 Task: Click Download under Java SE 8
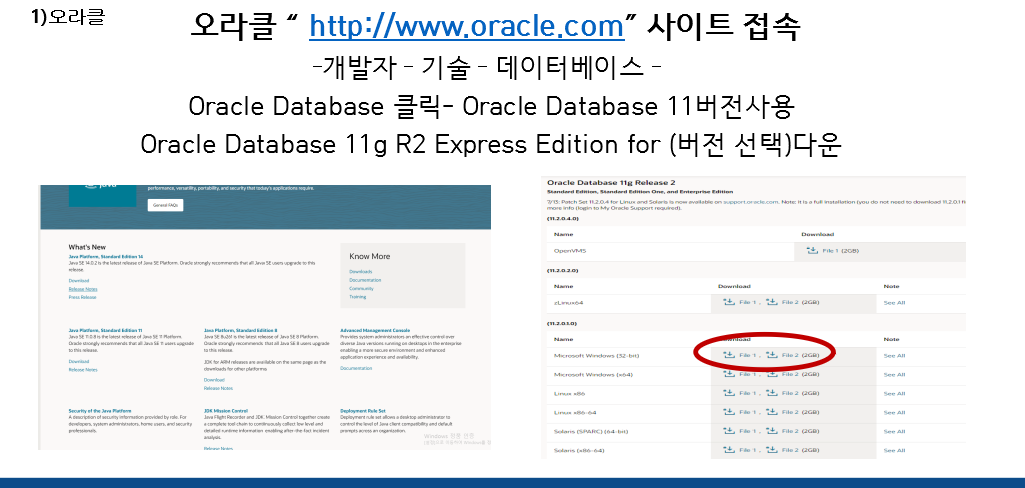click(x=214, y=380)
